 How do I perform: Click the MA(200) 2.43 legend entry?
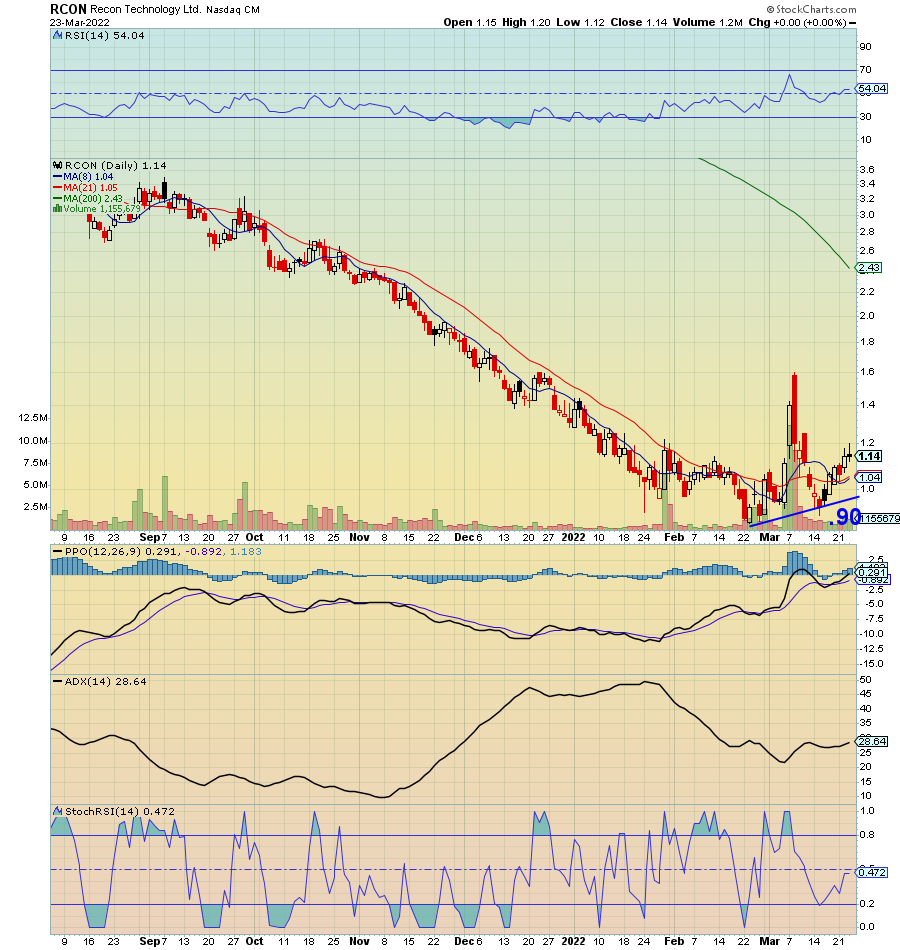click(x=93, y=198)
